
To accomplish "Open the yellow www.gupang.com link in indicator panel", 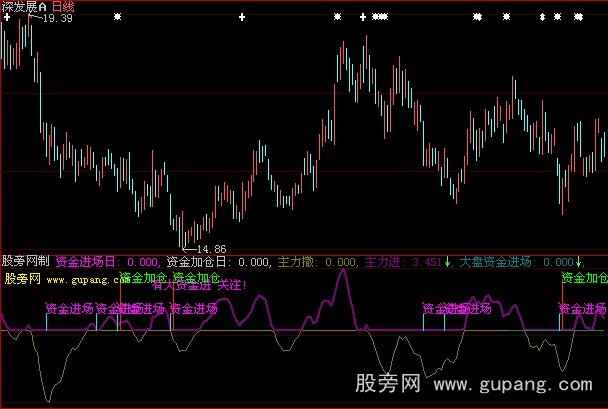I will pos(82,278).
